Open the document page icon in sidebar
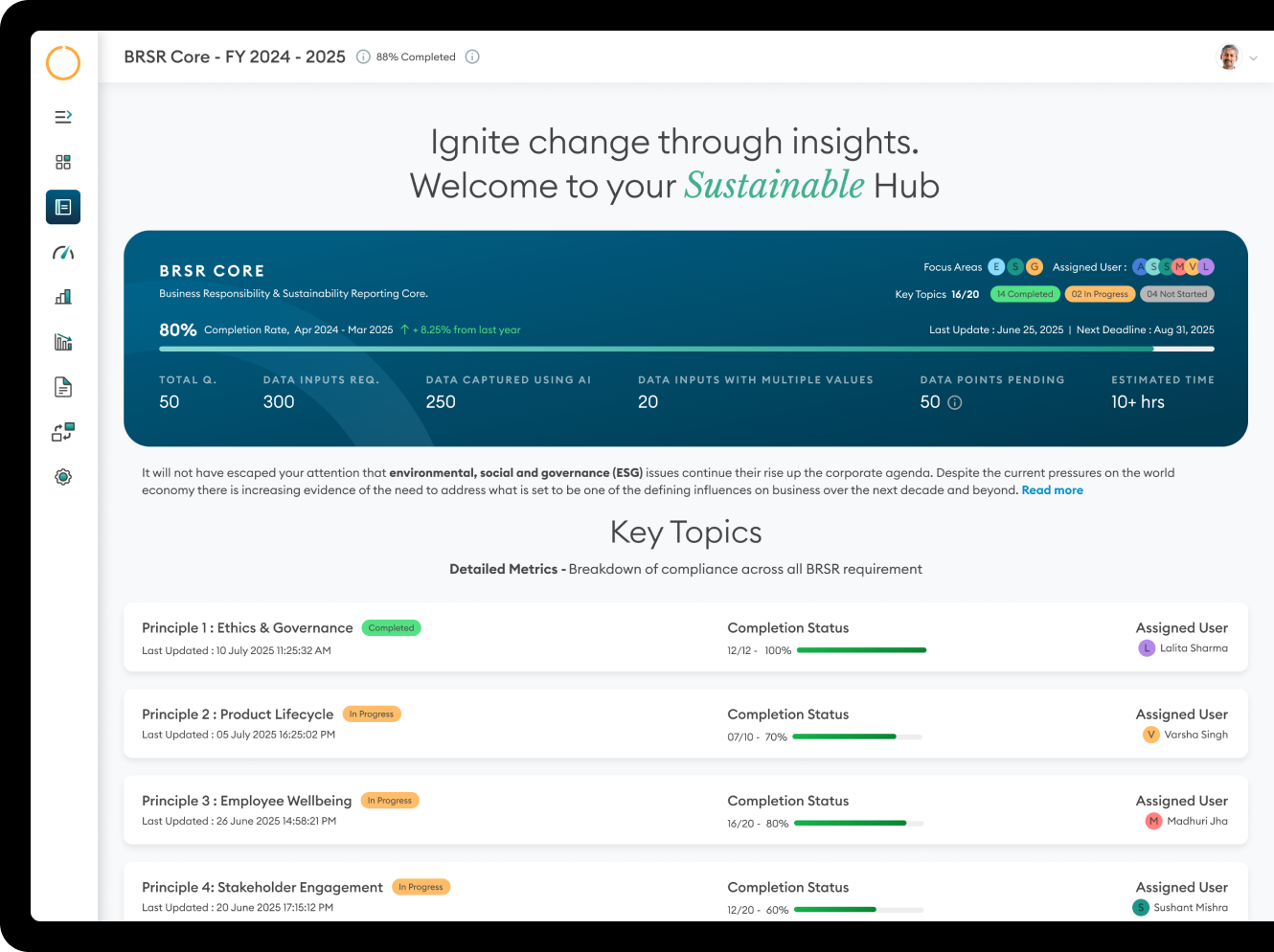 click(63, 387)
